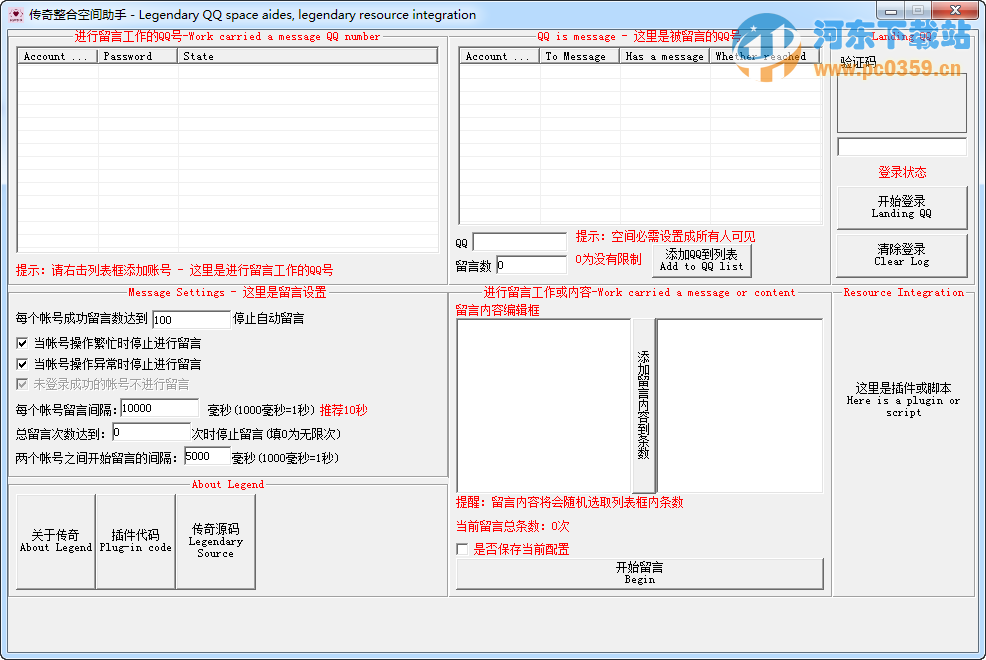Image resolution: width=986 pixels, height=660 pixels.
Task: Click the Has a message column header
Action: pyautogui.click(x=665, y=56)
